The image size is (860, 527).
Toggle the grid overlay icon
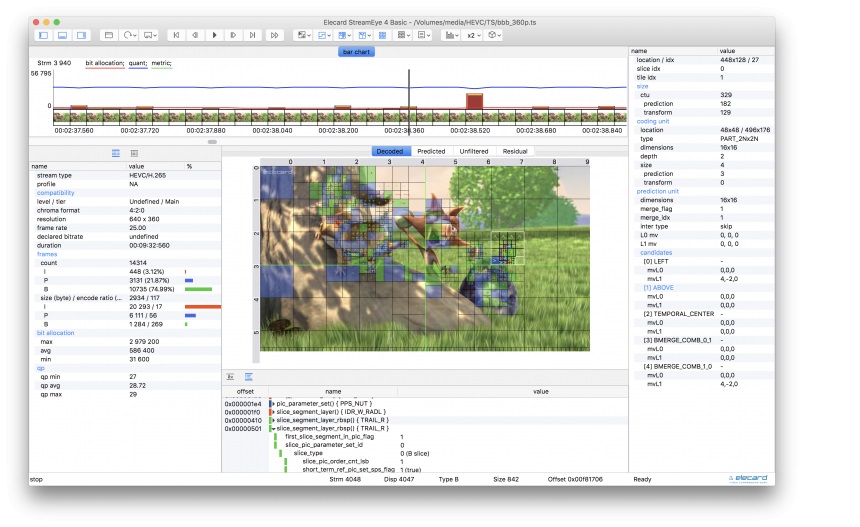[383, 35]
